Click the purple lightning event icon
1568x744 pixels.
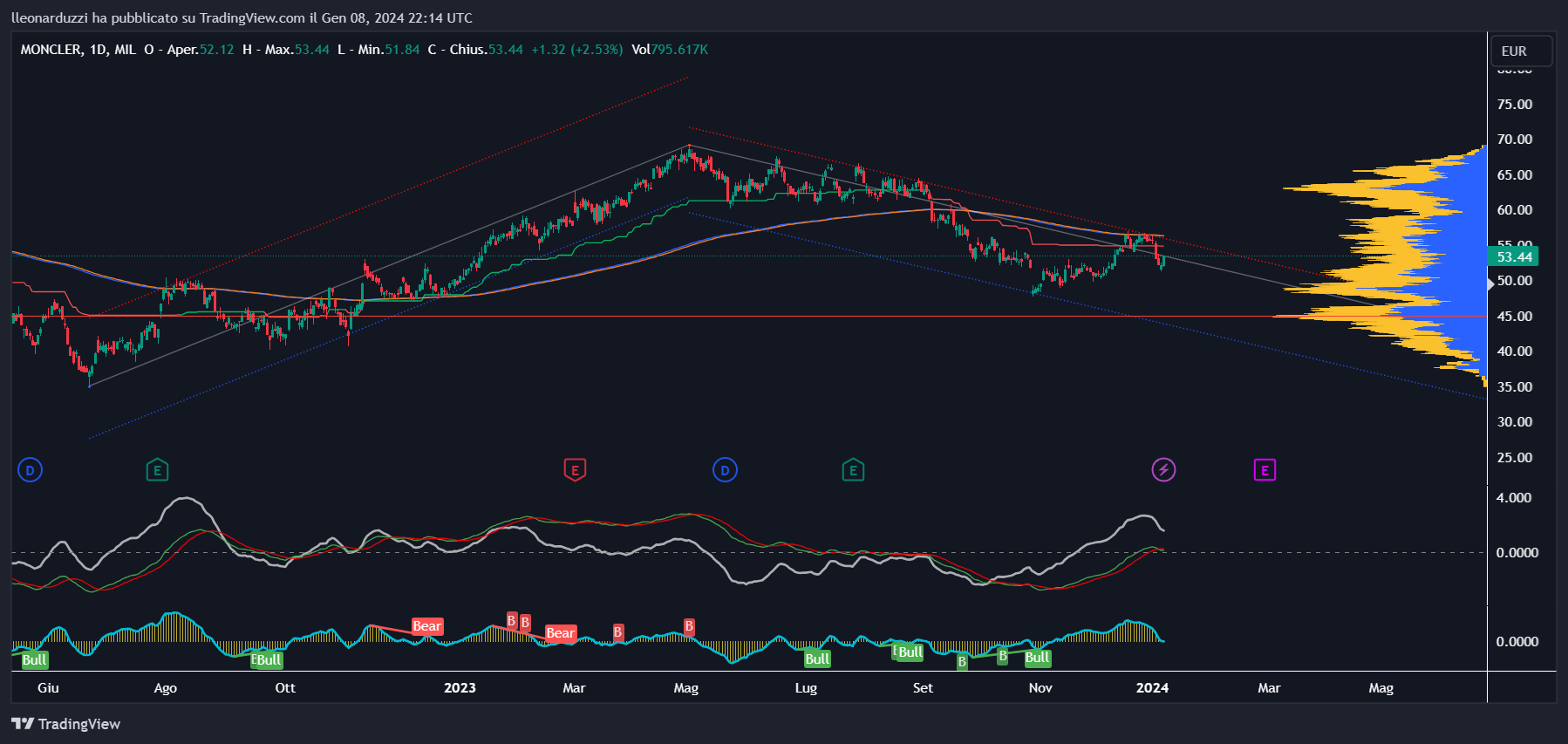point(1163,470)
